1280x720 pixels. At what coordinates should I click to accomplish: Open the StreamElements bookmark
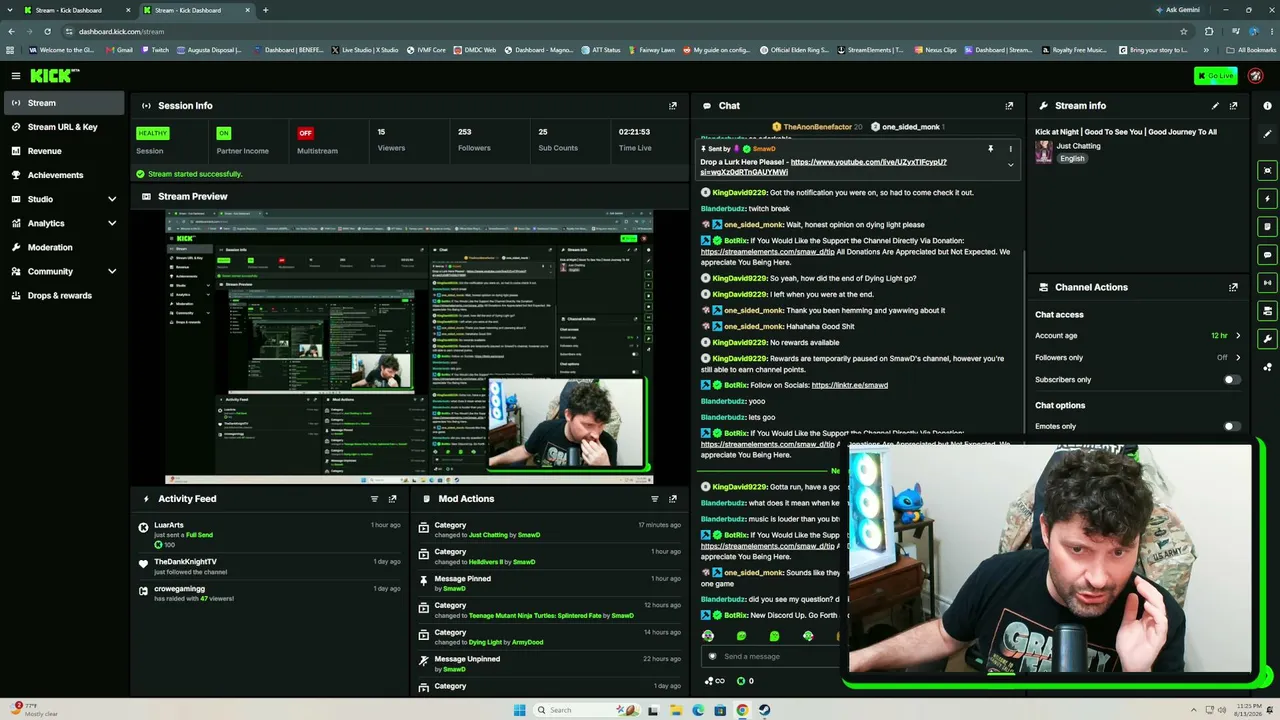coord(870,50)
